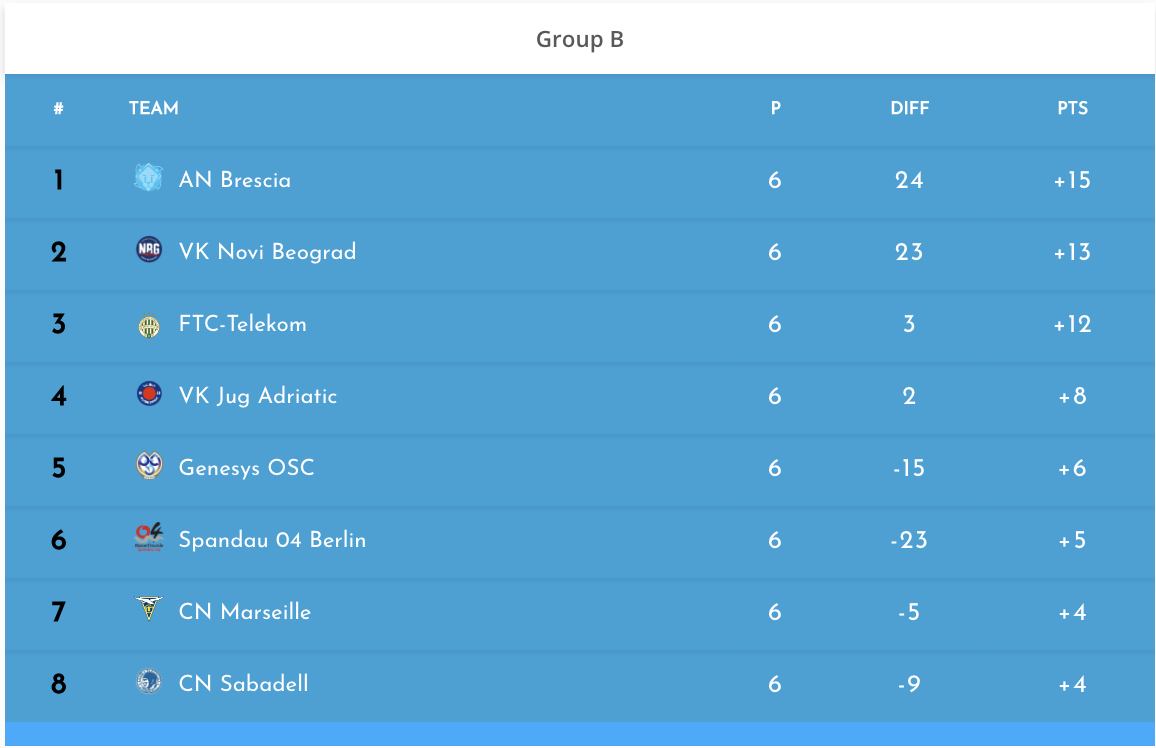This screenshot has width=1156, height=748.
Task: Click the TEAM column header
Action: click(154, 108)
